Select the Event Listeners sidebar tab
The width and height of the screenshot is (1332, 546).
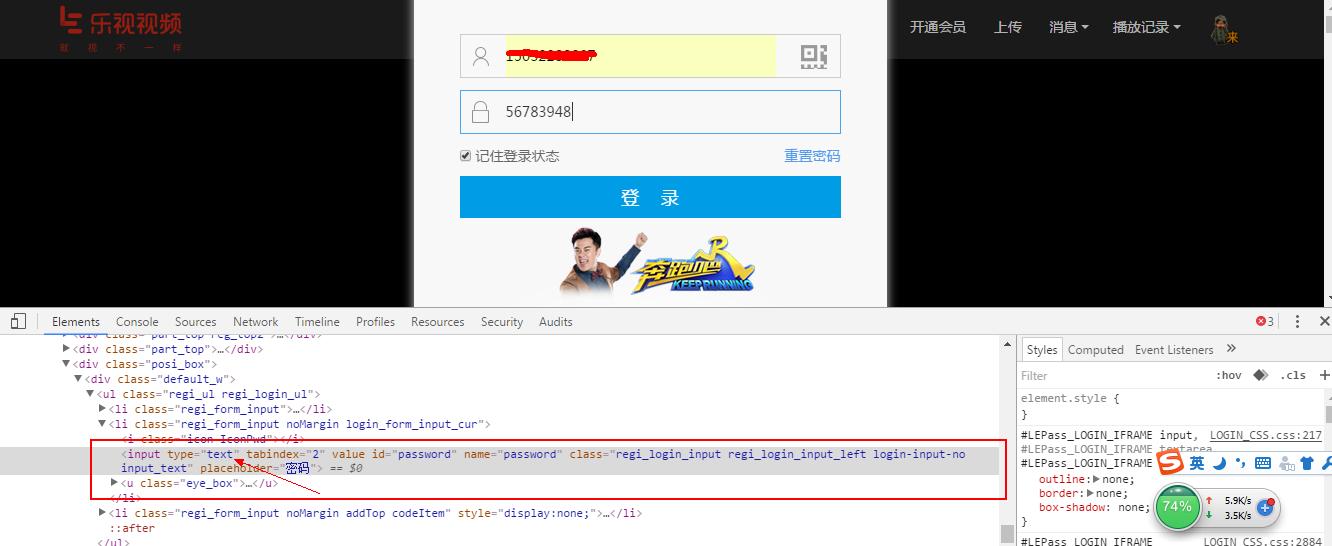(x=1174, y=349)
